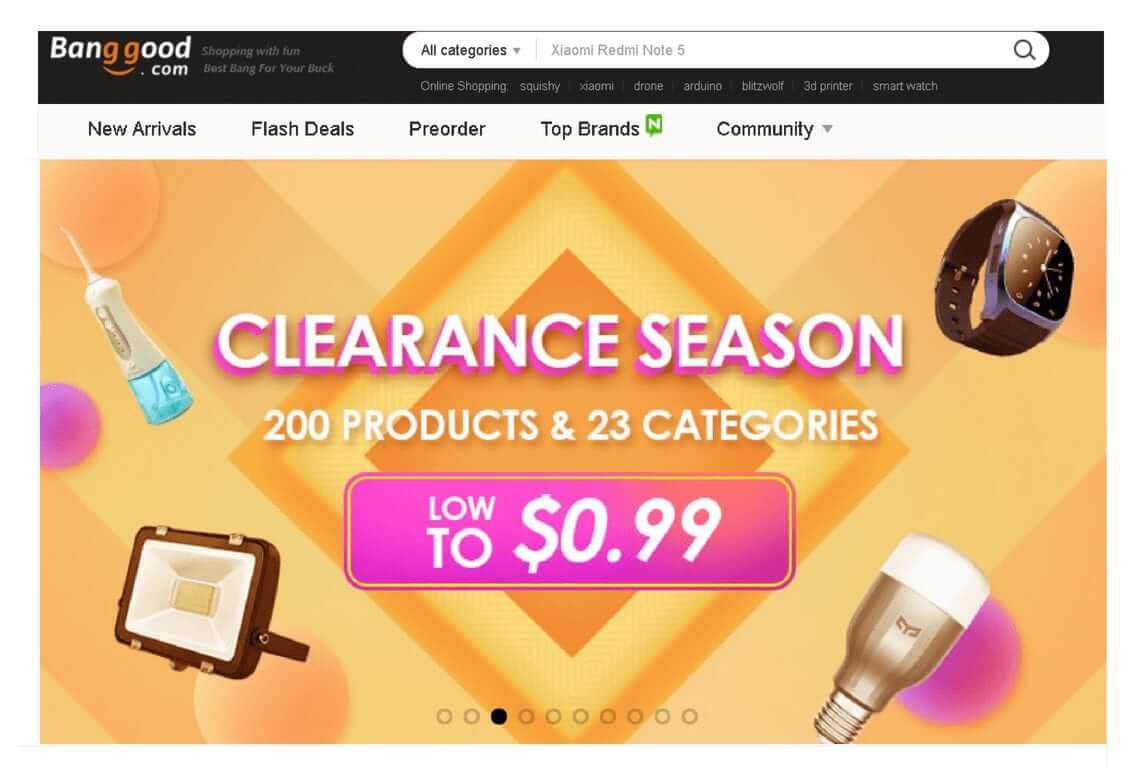Open the Banggood.com logo homepage
Image resolution: width=1143 pixels, height=779 pixels.
pyautogui.click(x=120, y=56)
